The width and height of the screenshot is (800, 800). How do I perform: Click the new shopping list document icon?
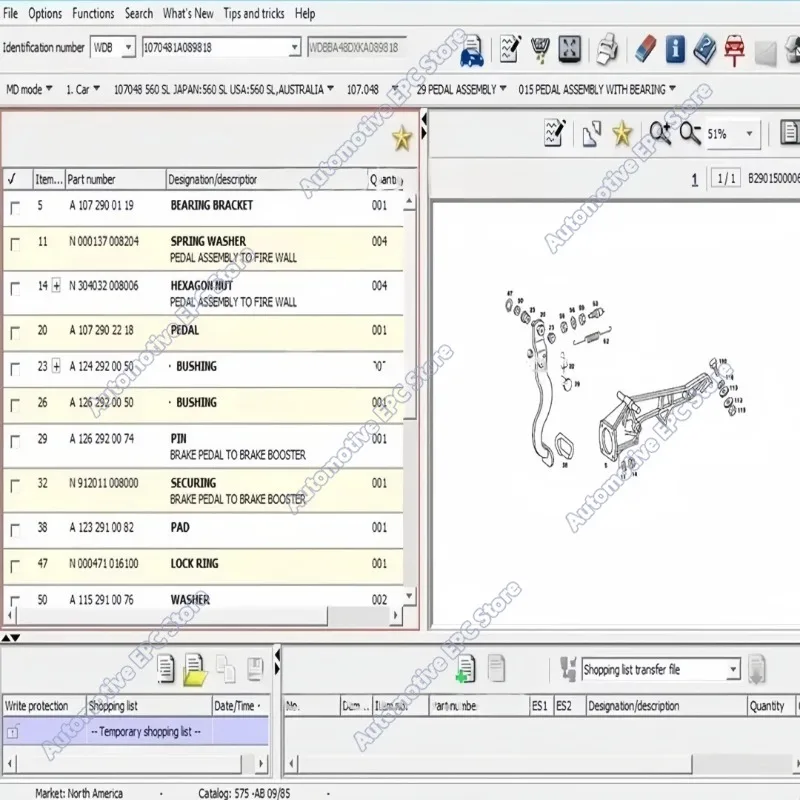click(165, 668)
